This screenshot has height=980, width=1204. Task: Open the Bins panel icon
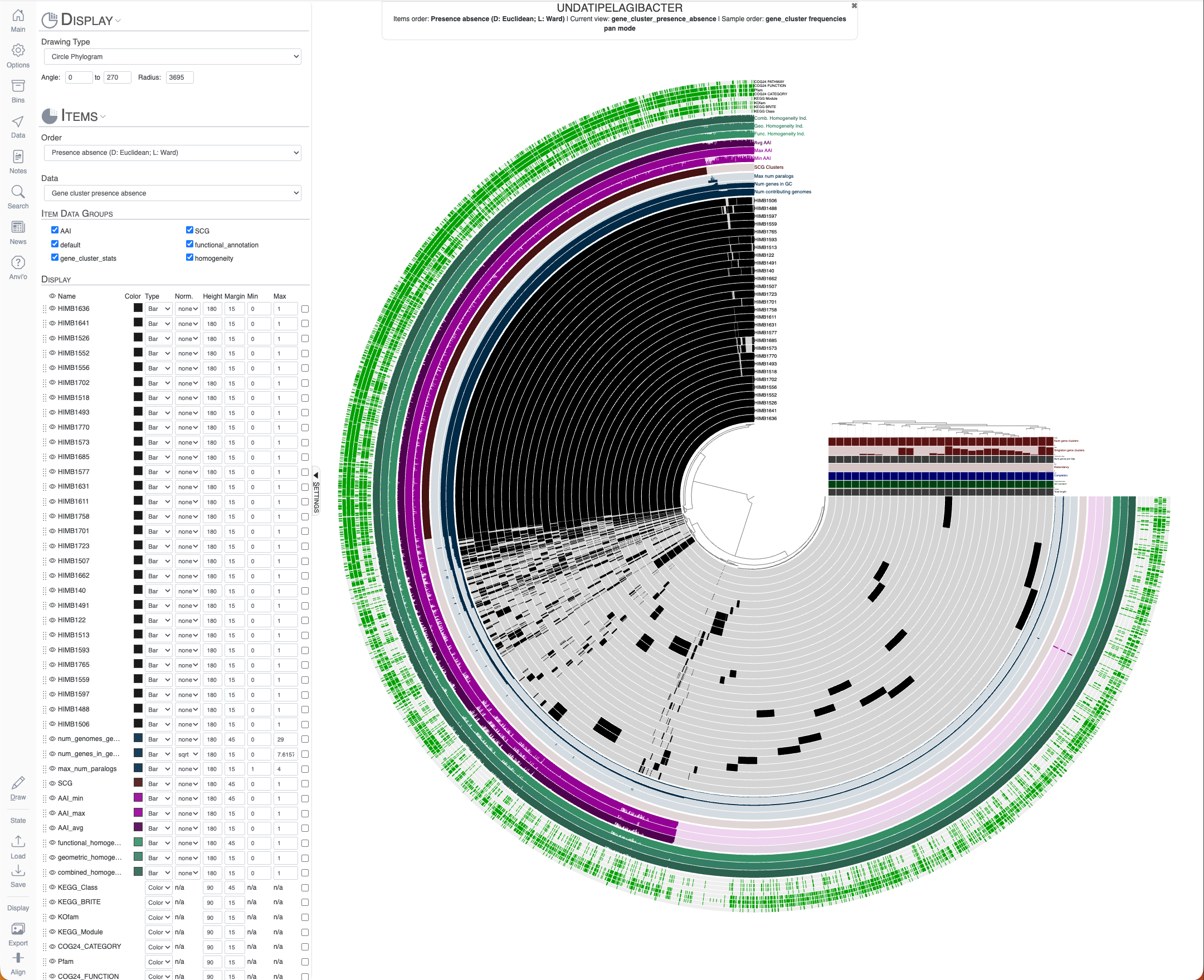pyautogui.click(x=18, y=86)
